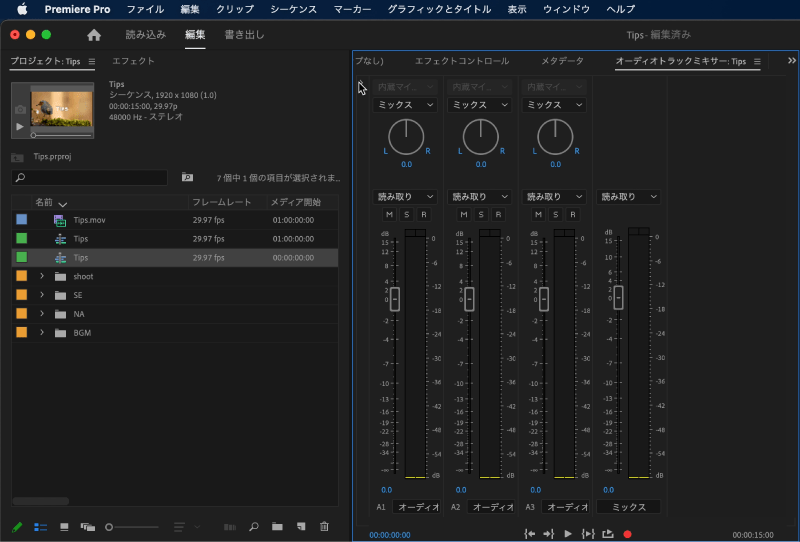Open the Project panel hamburger menu
The image size is (800, 542).
91,61
